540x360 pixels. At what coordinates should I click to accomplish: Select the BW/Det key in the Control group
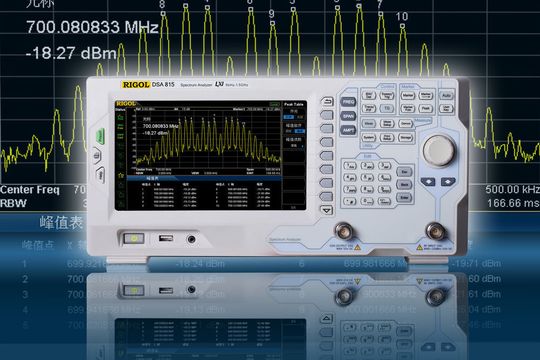coord(369,95)
